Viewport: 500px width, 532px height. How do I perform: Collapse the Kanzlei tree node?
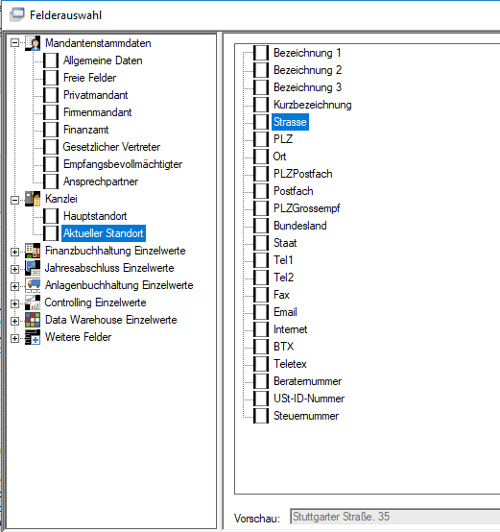point(15,200)
